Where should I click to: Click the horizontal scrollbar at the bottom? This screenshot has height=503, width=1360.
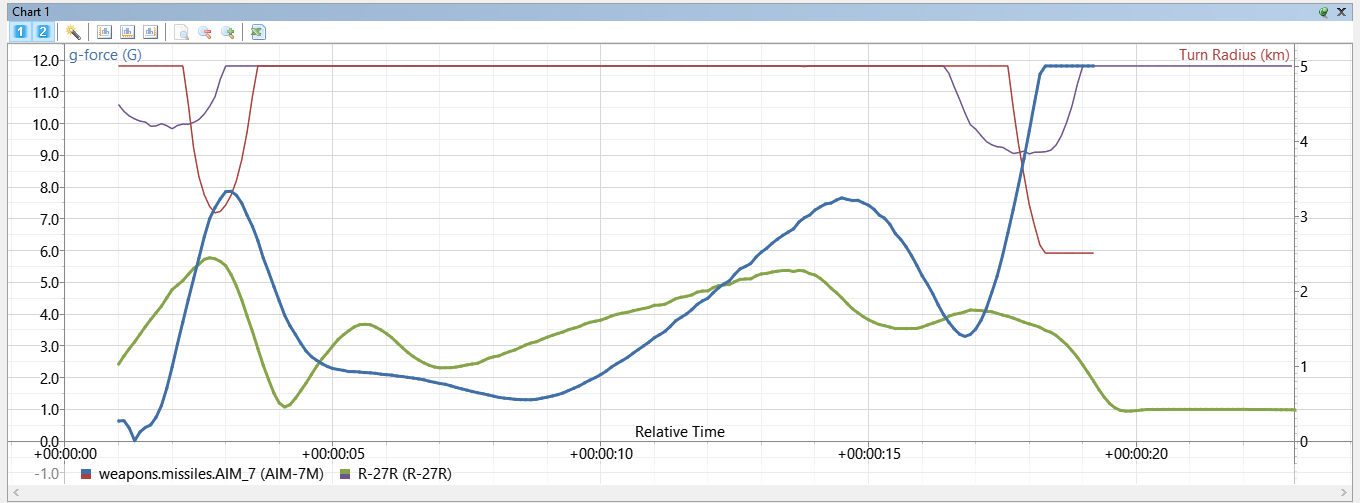(680, 493)
